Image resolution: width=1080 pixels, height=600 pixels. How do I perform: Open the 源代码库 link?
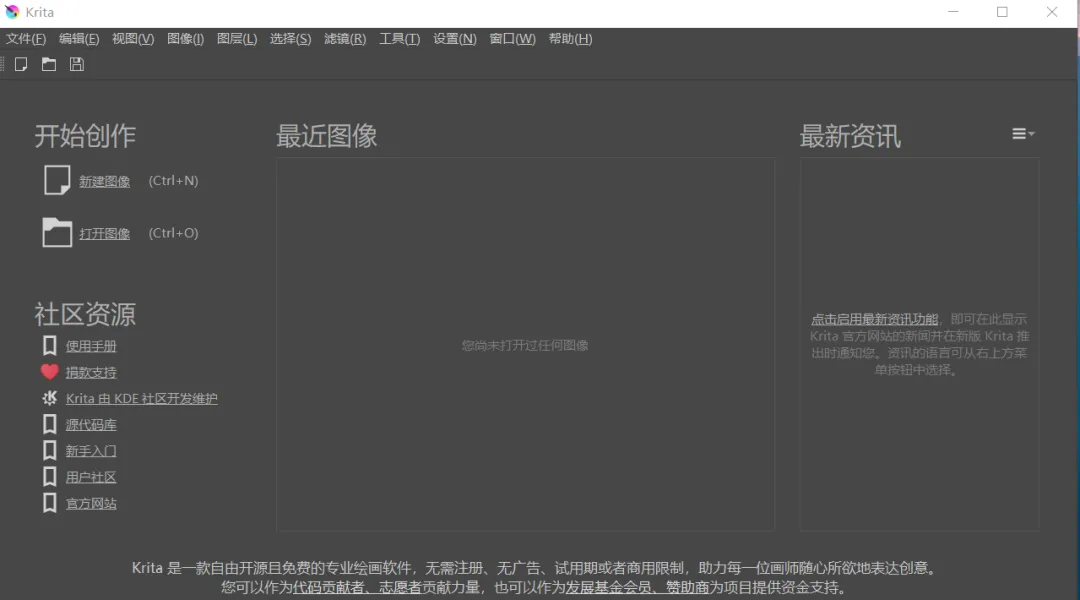click(x=91, y=424)
